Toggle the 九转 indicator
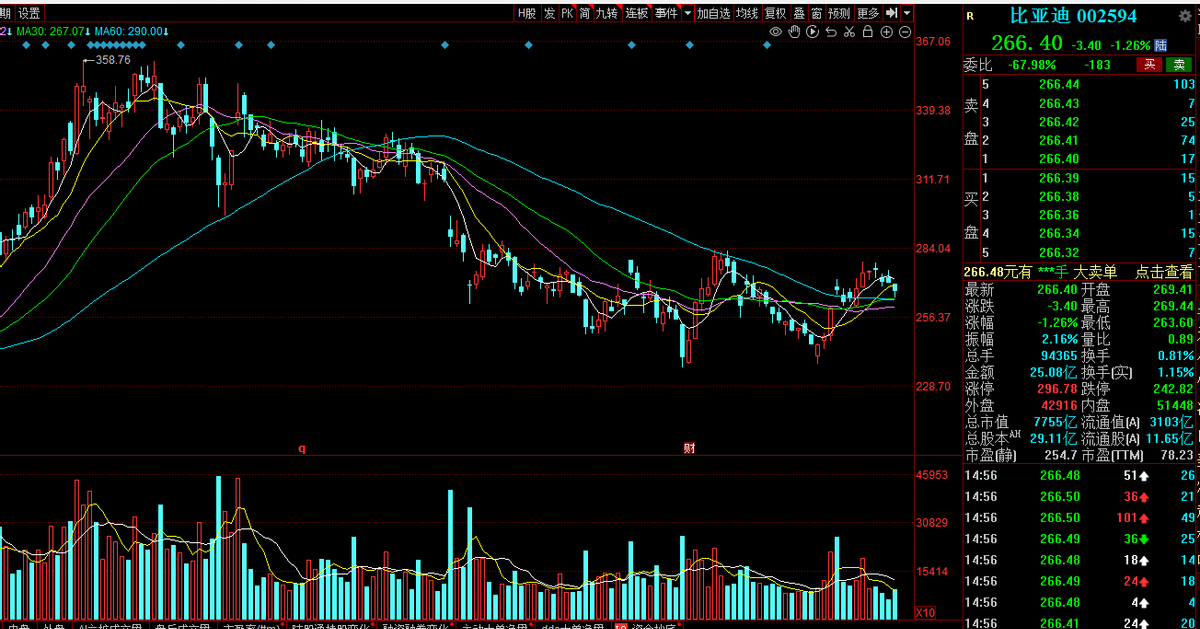 pos(606,13)
